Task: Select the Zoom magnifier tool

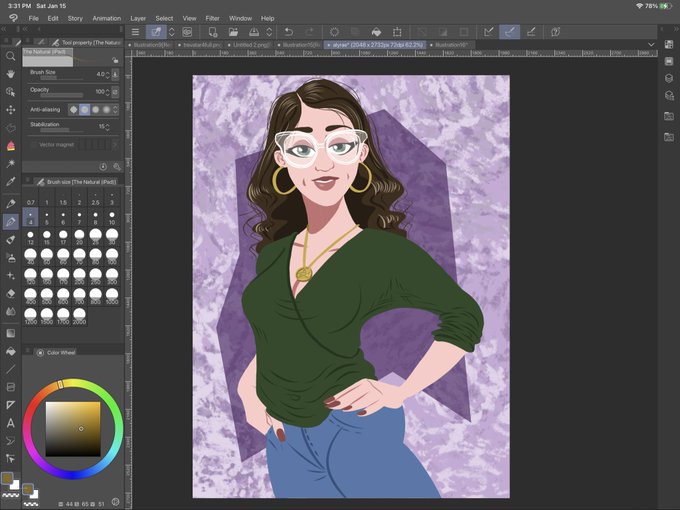Action: (x=10, y=56)
